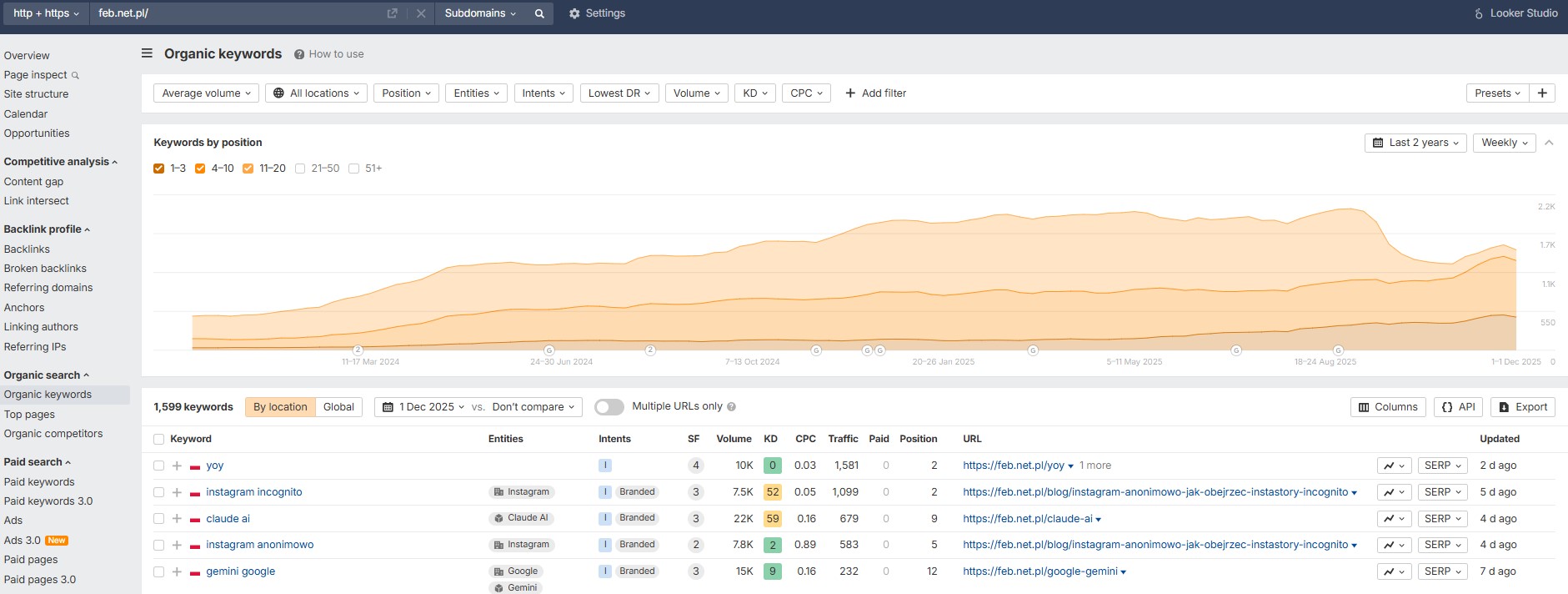
Task: Enable the 21–50 position checkbox
Action: point(300,169)
